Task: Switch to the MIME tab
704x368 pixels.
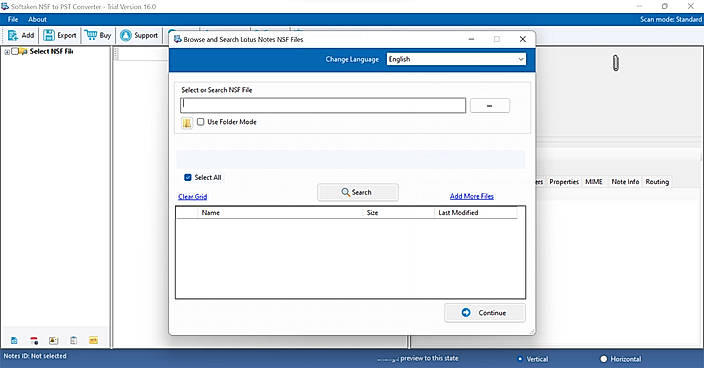Action: point(594,182)
